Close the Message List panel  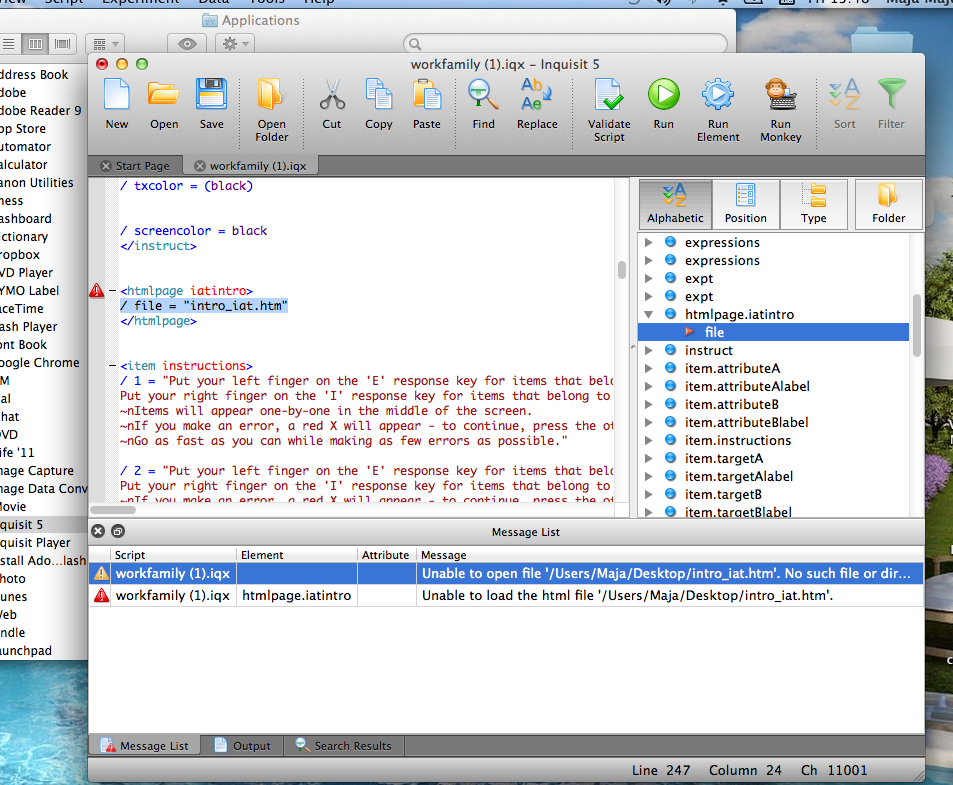pyautogui.click(x=98, y=531)
